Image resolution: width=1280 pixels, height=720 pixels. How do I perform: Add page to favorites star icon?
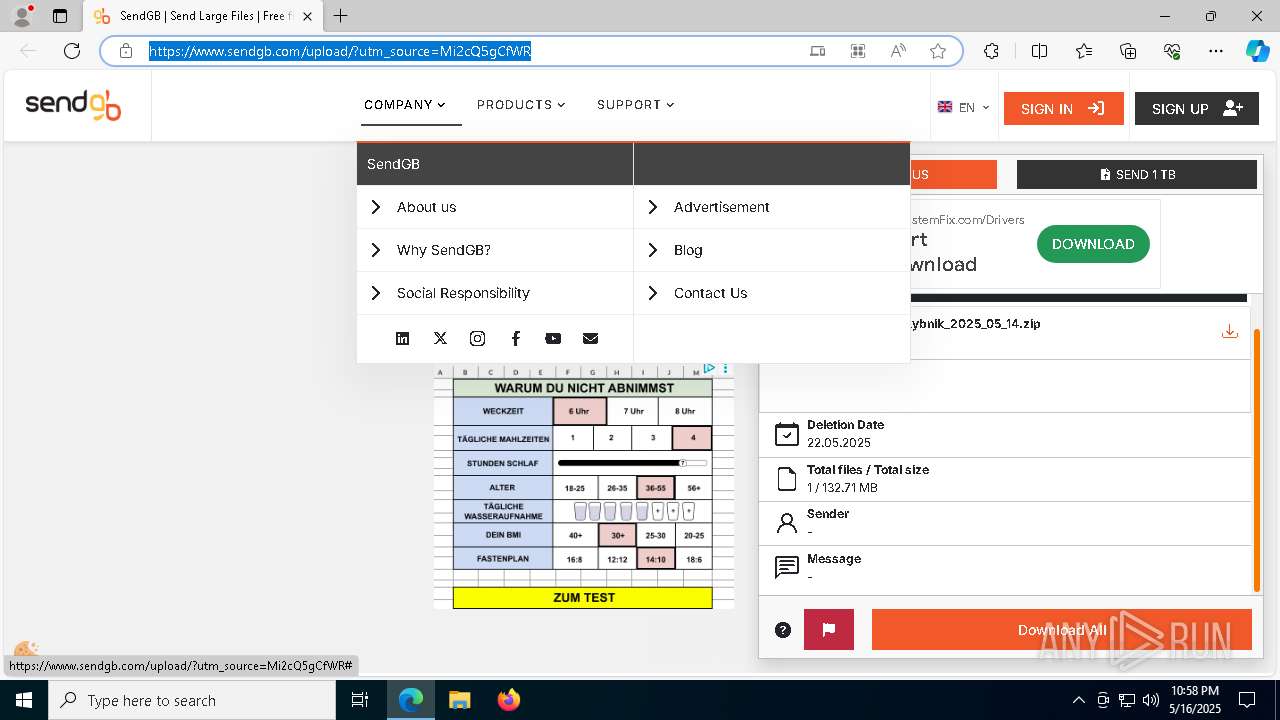(x=938, y=51)
